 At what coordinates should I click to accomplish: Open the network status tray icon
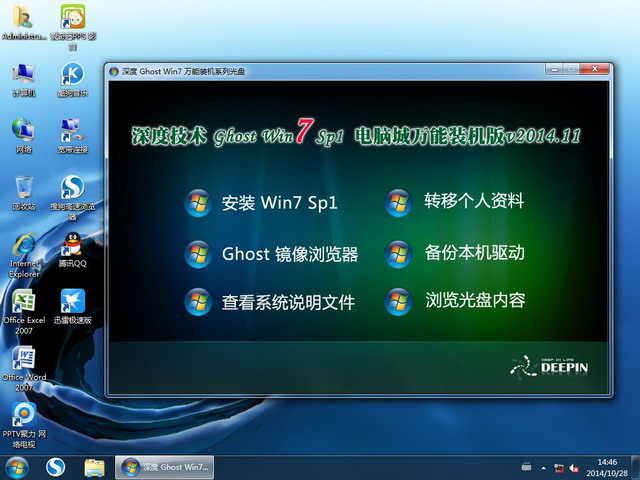(x=559, y=468)
